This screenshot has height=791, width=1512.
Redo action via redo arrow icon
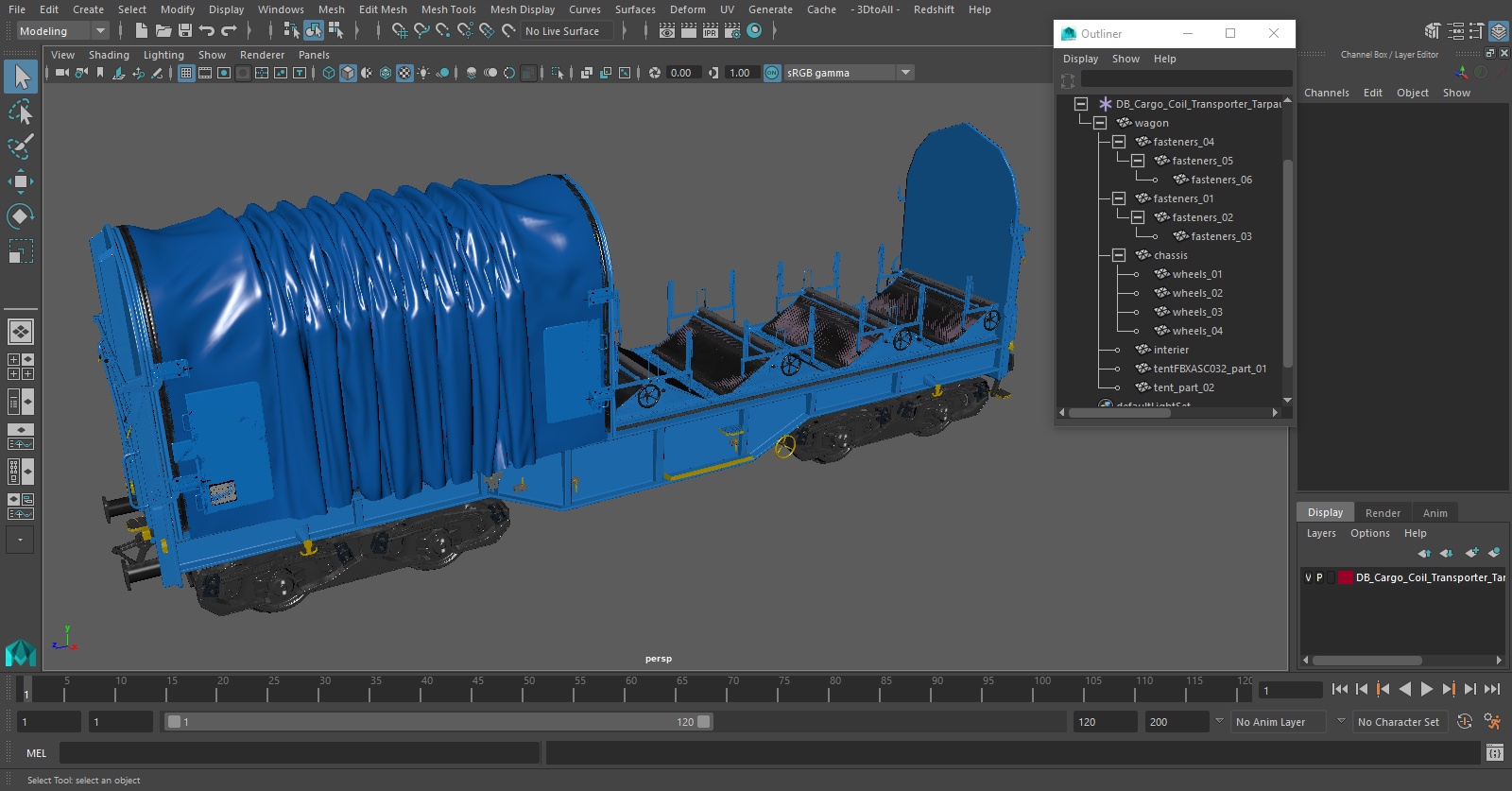point(229,31)
